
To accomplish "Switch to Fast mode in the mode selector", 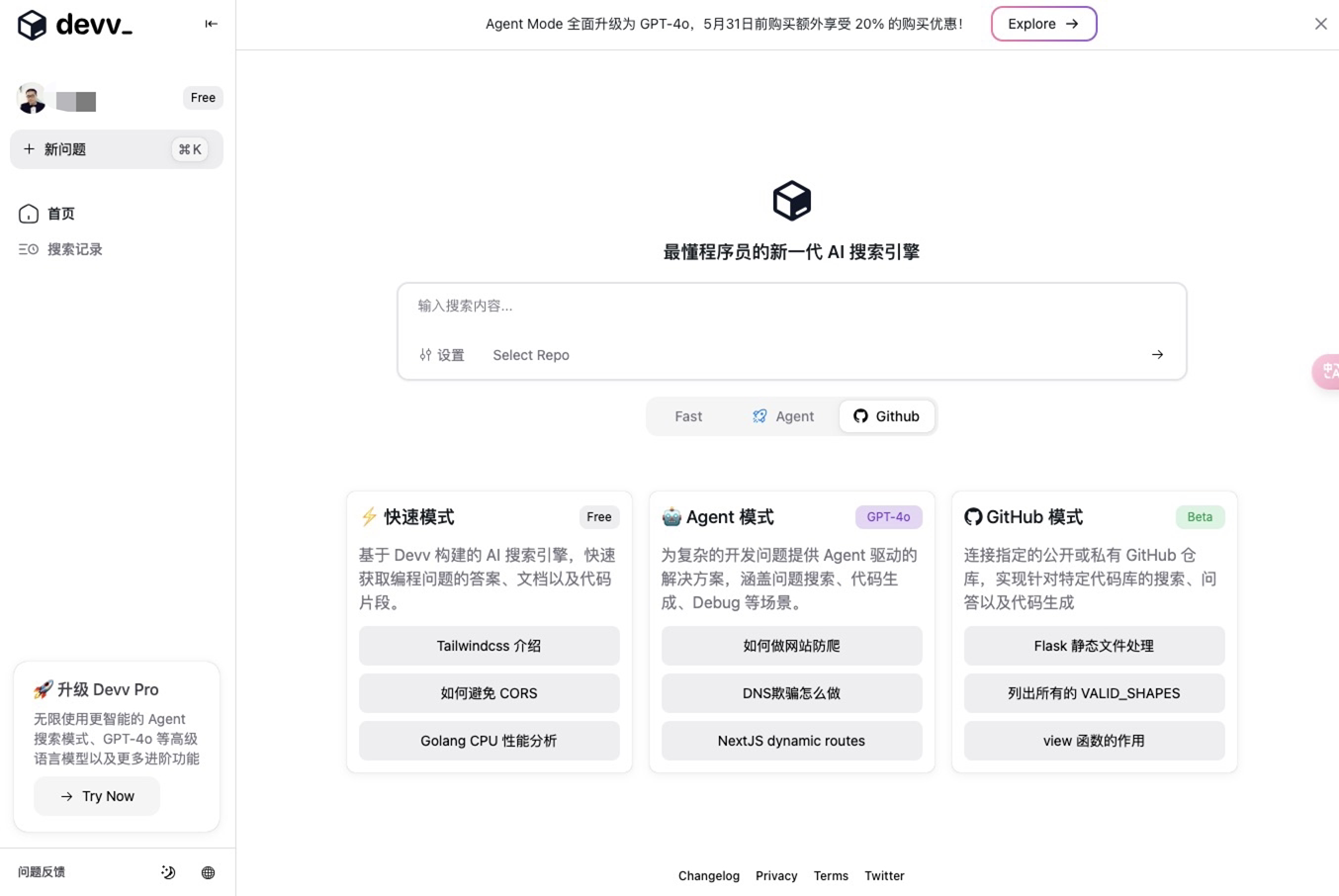I will coord(688,416).
